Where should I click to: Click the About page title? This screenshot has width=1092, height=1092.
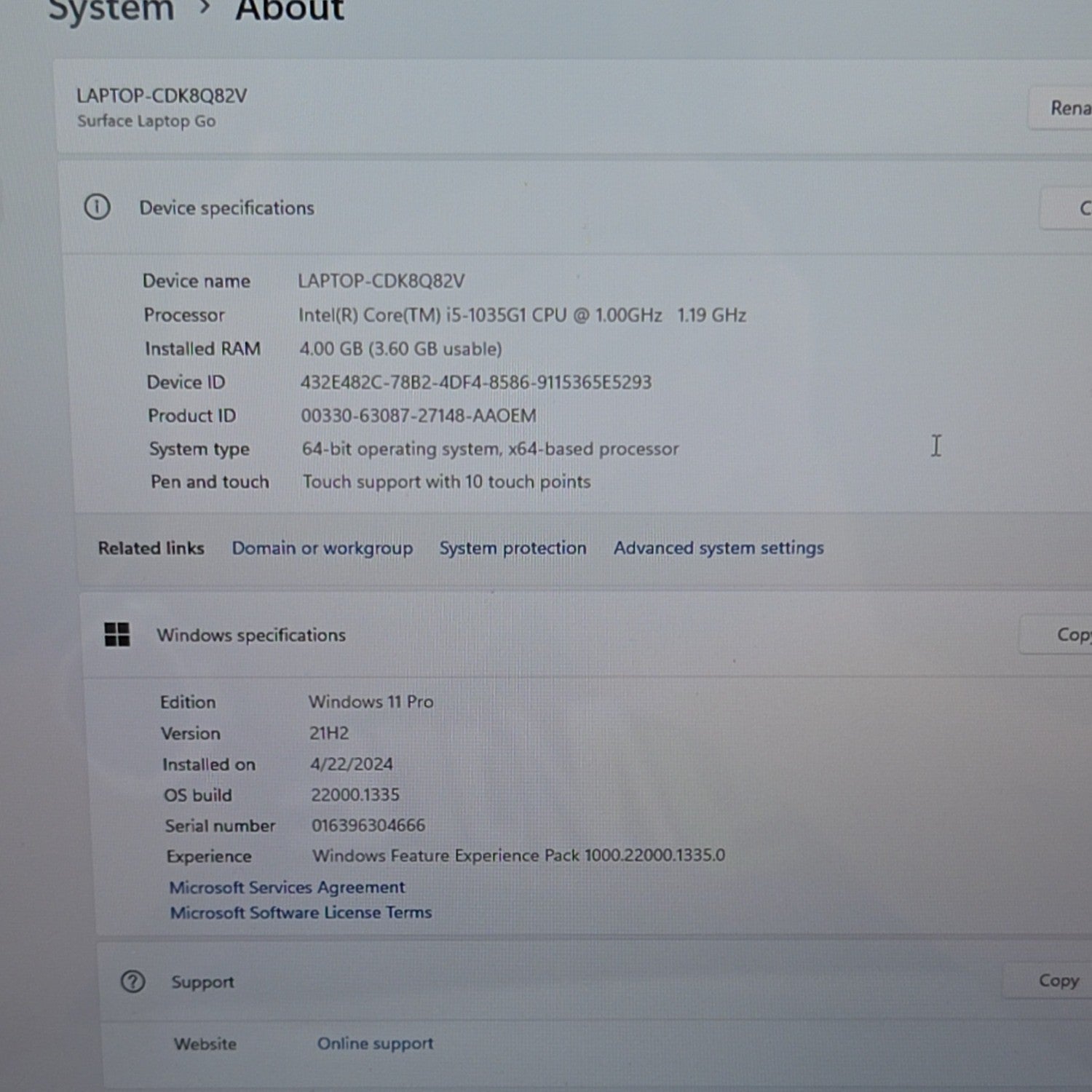point(289,9)
